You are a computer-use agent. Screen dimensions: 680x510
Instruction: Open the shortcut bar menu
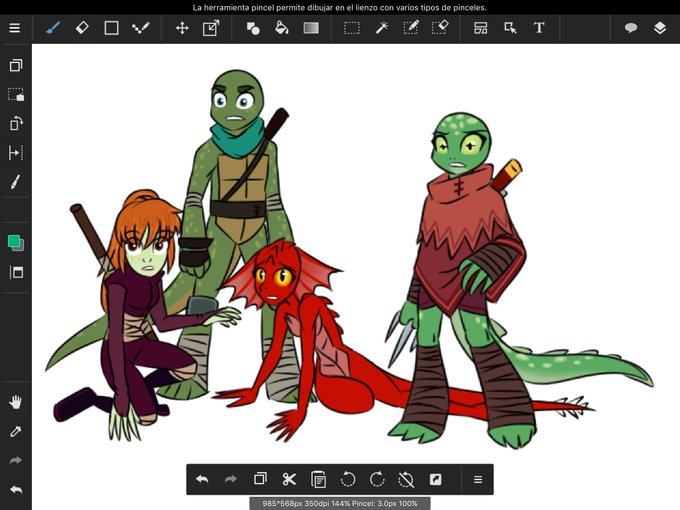[478, 479]
